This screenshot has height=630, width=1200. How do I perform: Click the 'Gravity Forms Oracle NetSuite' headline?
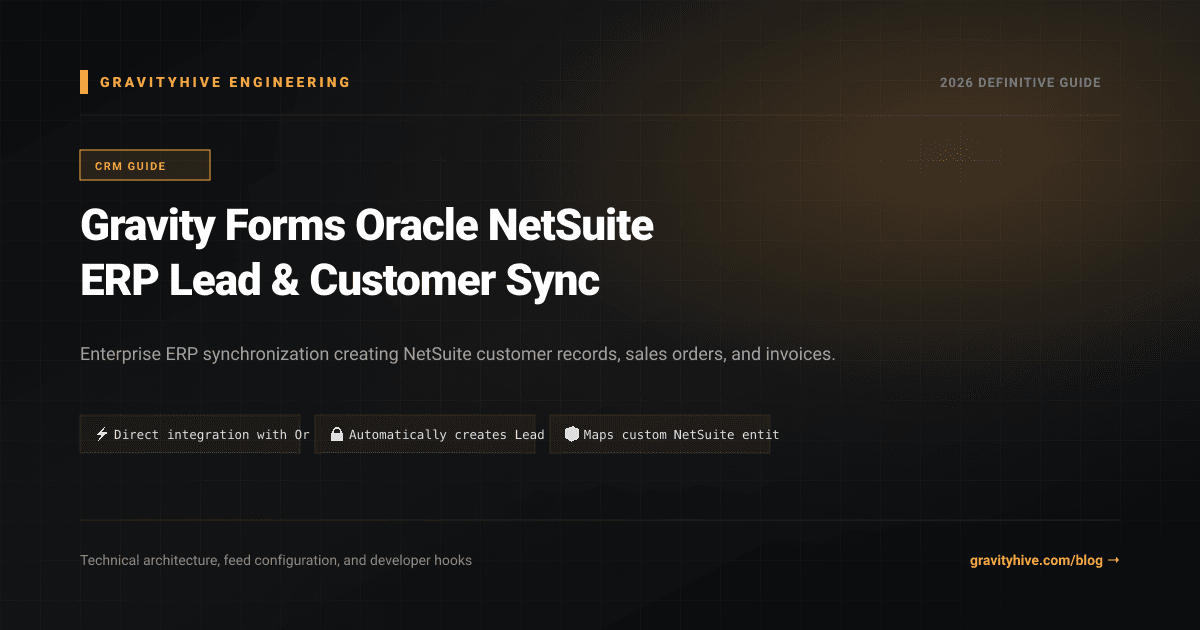tap(367, 227)
